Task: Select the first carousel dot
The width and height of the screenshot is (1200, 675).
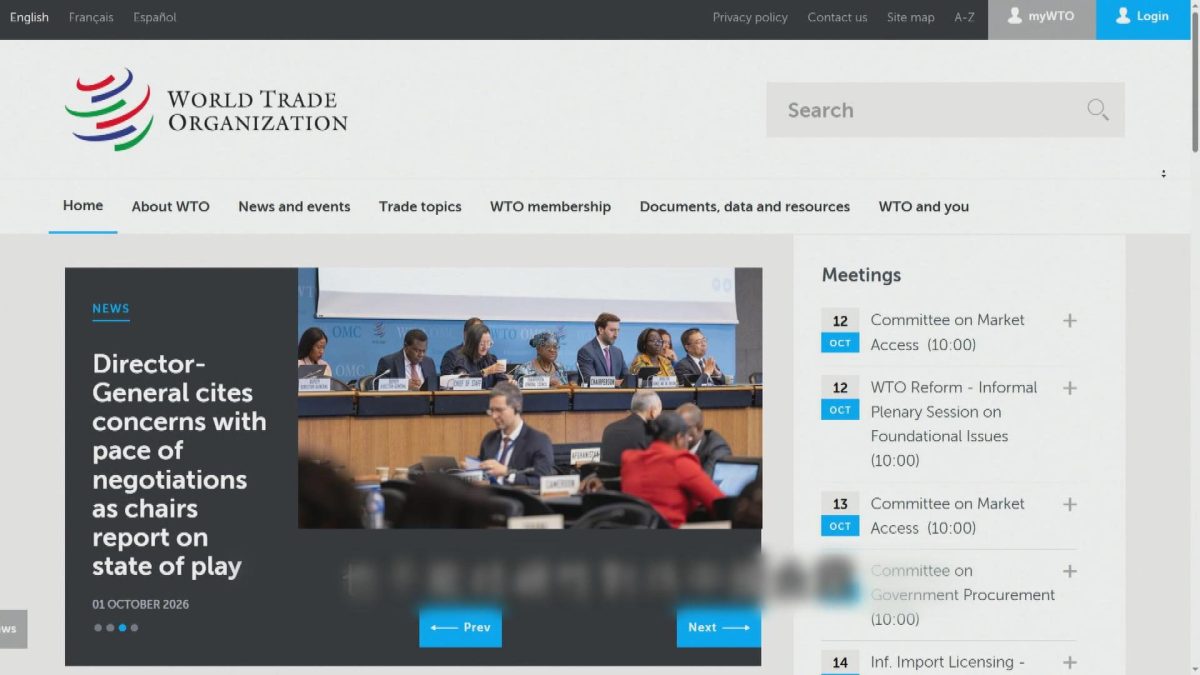Action: 98,628
